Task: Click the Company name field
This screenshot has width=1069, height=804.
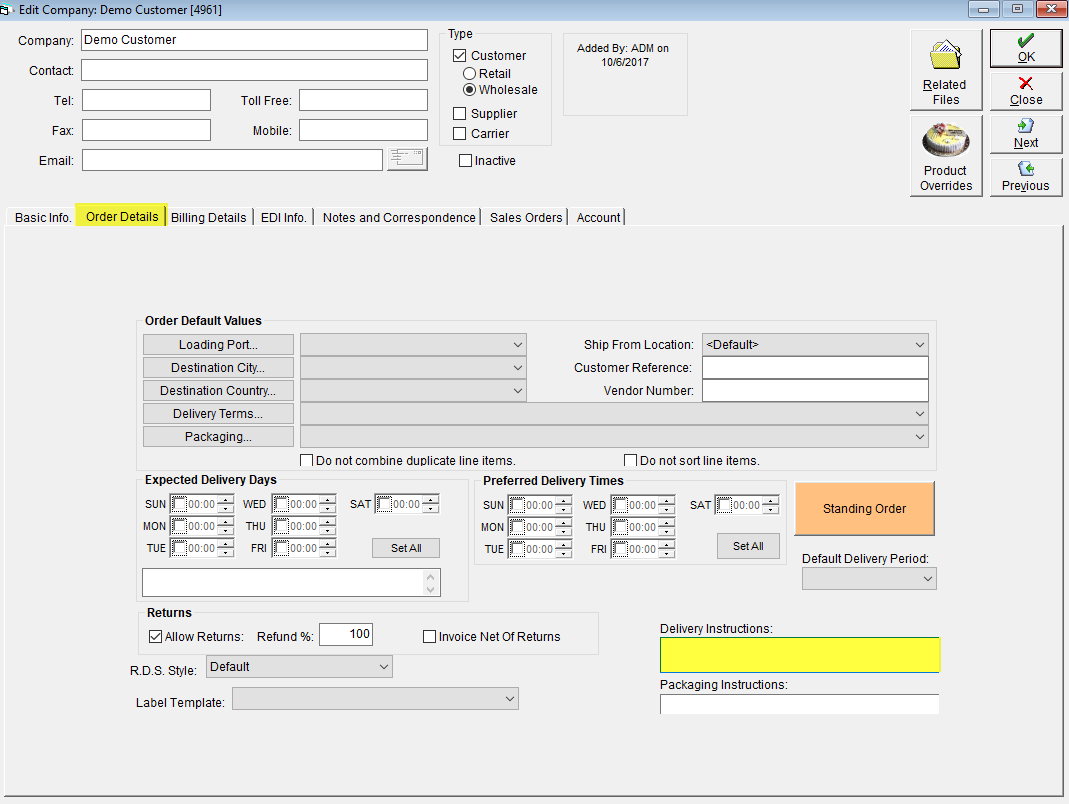Action: 254,40
